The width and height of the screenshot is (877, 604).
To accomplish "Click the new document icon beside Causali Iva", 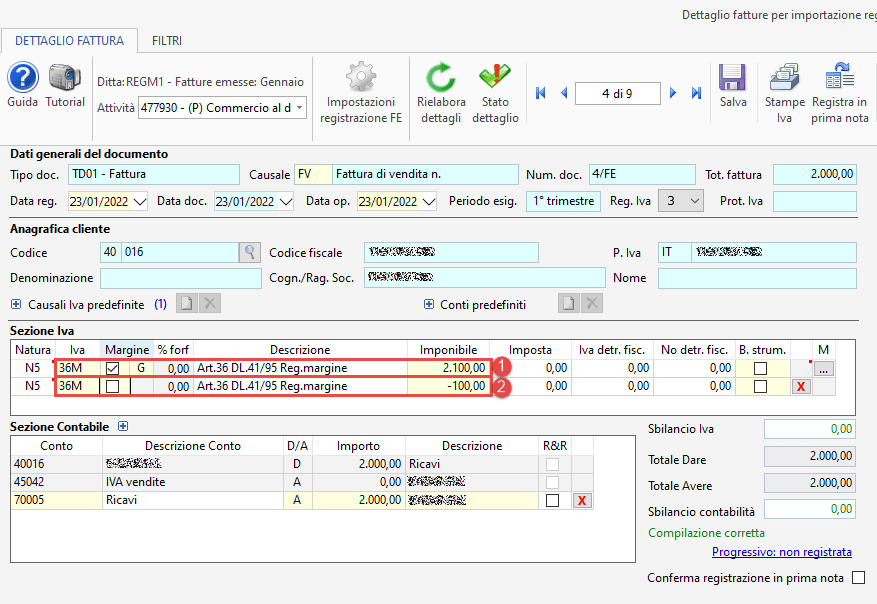I will tap(186, 304).
